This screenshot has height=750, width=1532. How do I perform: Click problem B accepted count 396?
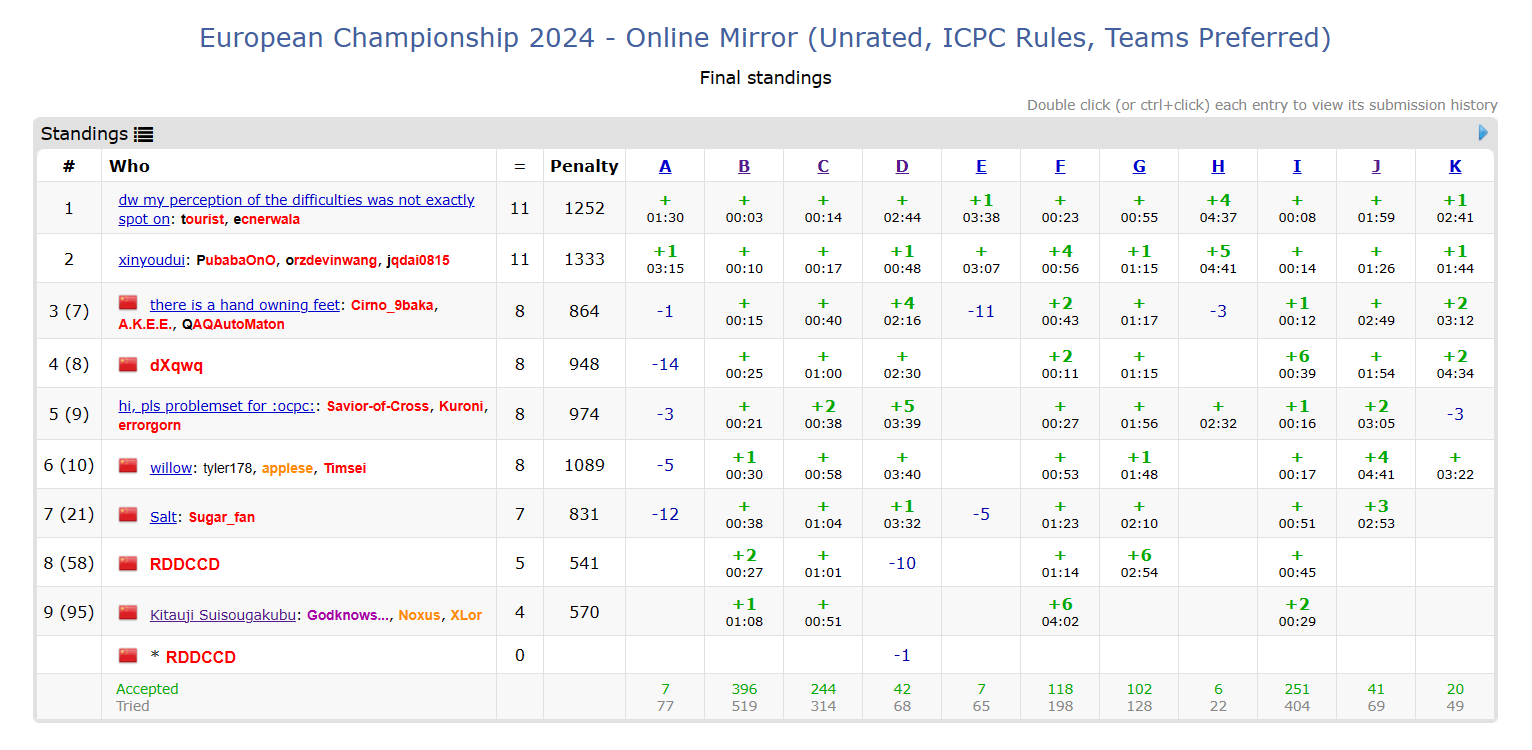(x=744, y=689)
